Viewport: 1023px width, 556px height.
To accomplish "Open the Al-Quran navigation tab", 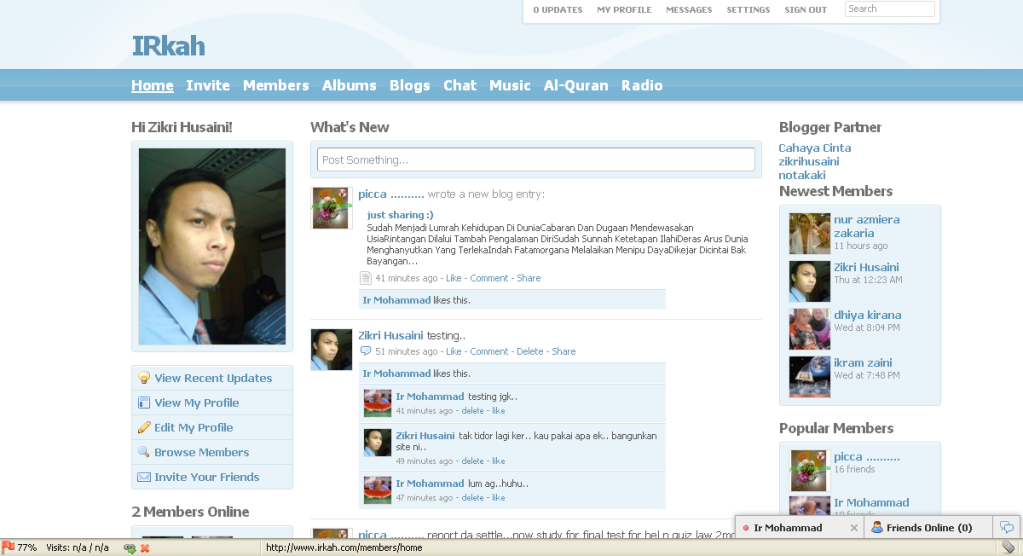I will click(575, 86).
